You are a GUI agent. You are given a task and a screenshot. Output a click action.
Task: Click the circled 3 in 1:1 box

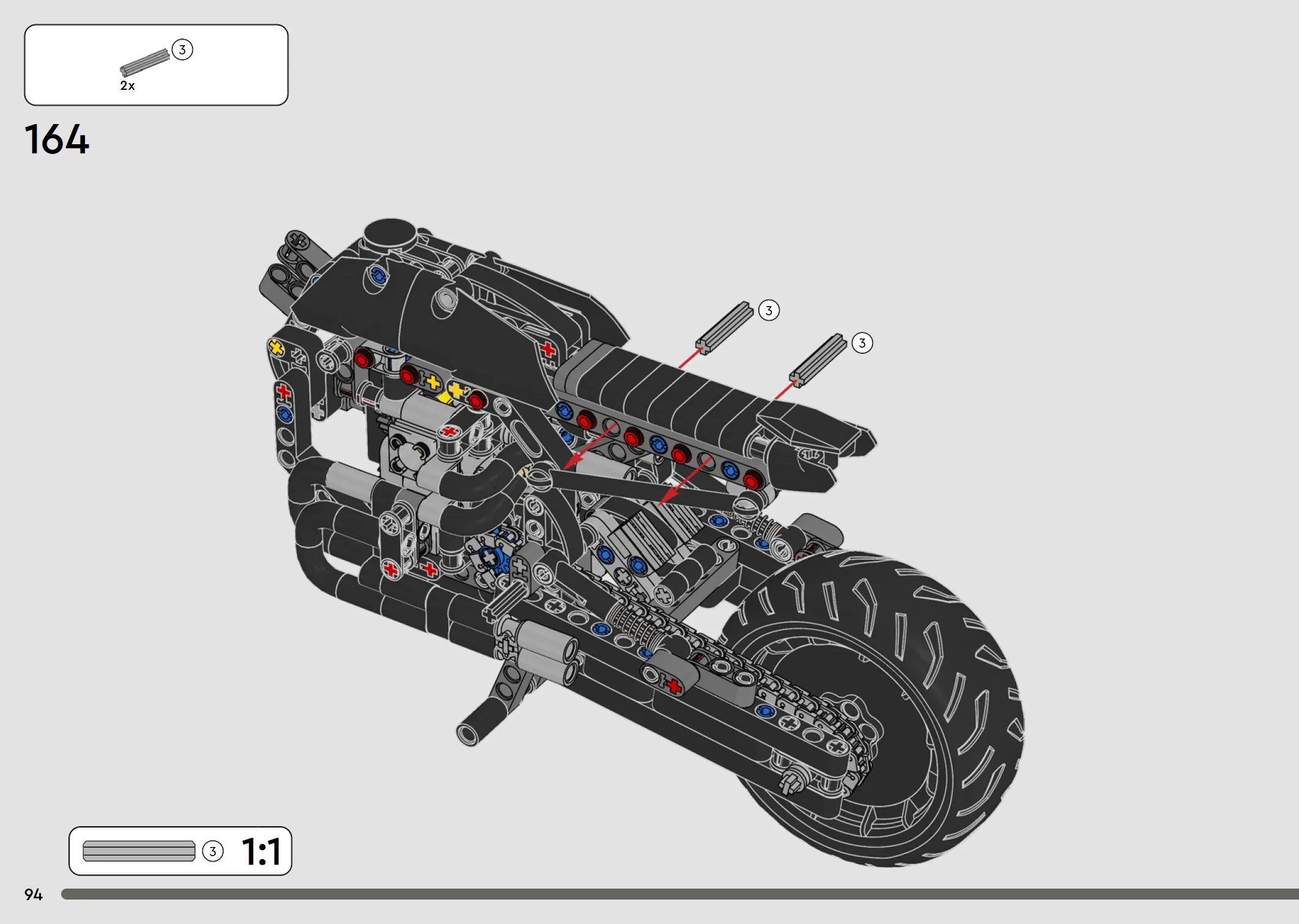point(213,851)
